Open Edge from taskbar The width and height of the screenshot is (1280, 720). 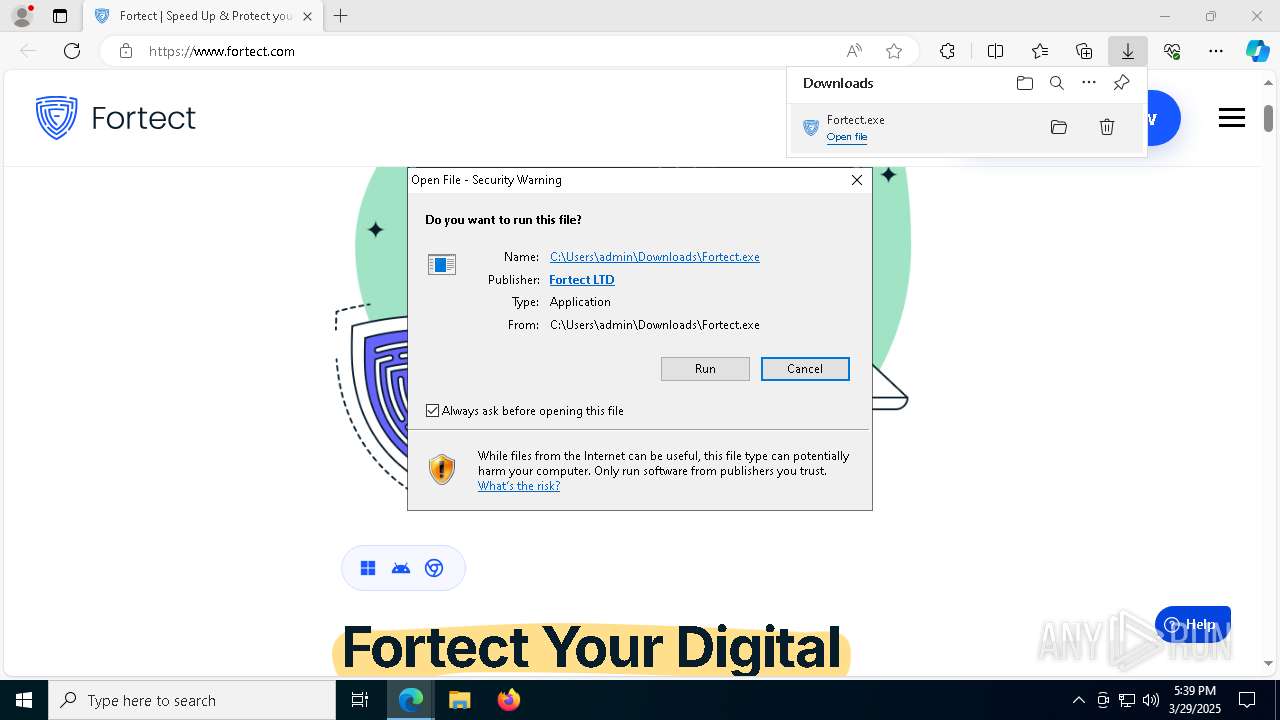coord(411,700)
